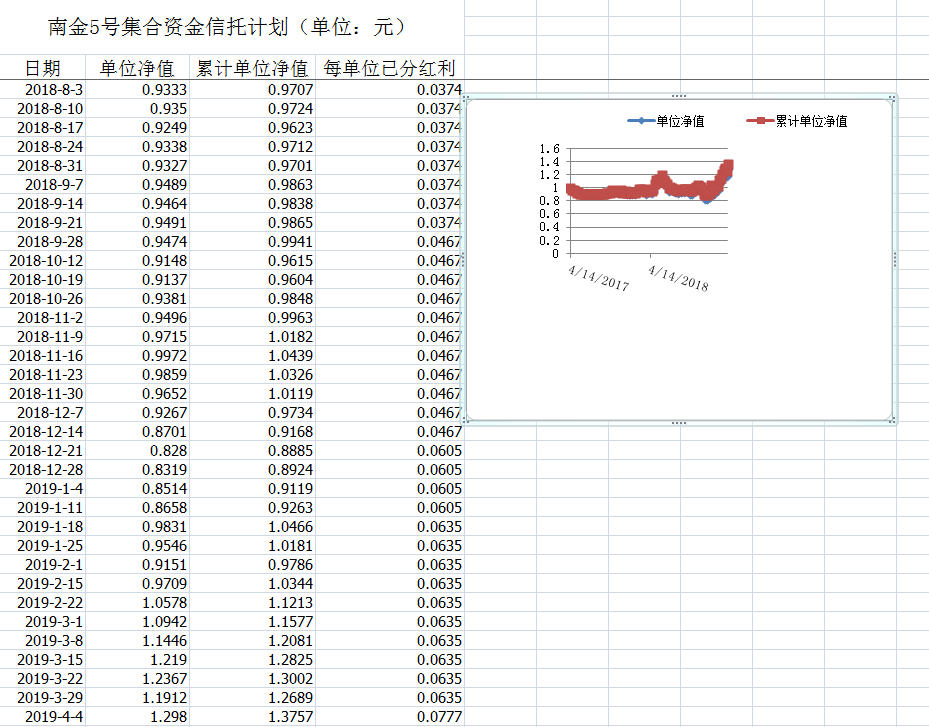This screenshot has width=929, height=727.
Task: Select the 0.9249 net value cell
Action: (x=137, y=127)
